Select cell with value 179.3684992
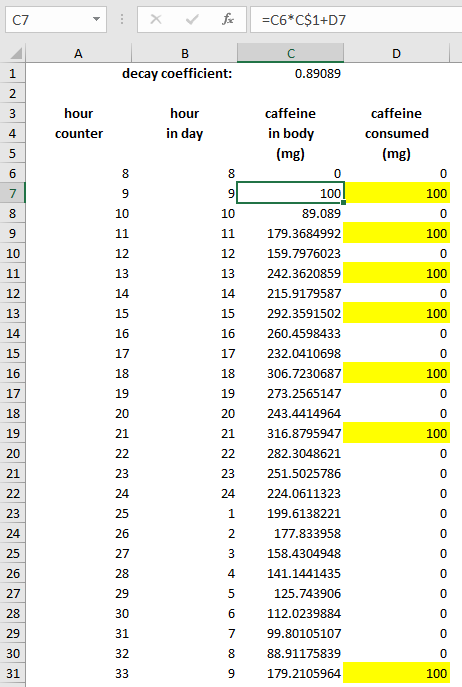462x687 pixels. point(291,234)
